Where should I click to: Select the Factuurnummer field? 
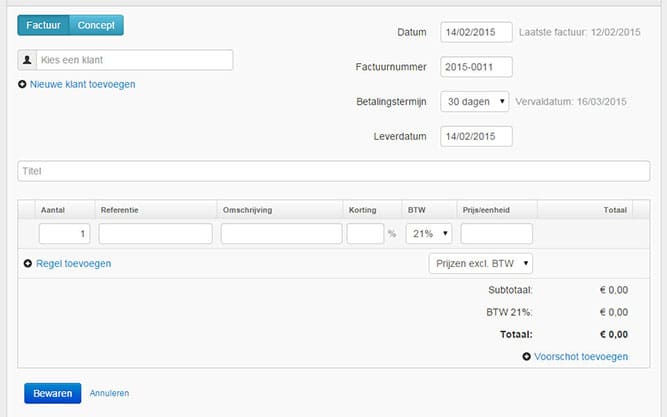476,67
